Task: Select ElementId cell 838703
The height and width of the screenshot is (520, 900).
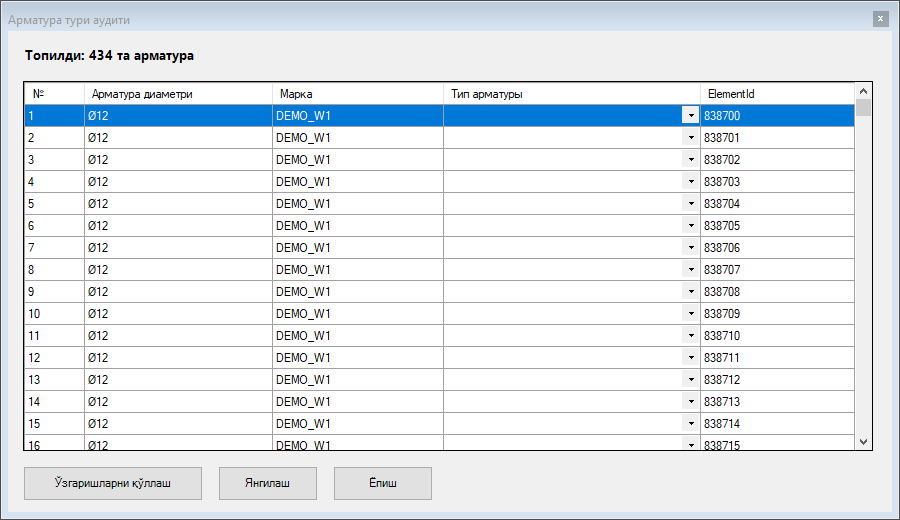Action: [x=777, y=181]
